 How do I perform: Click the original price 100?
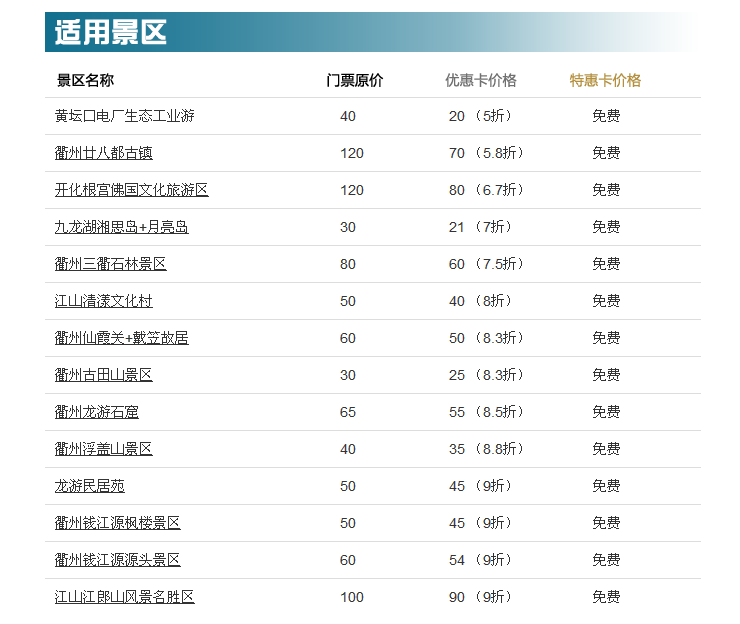point(352,597)
